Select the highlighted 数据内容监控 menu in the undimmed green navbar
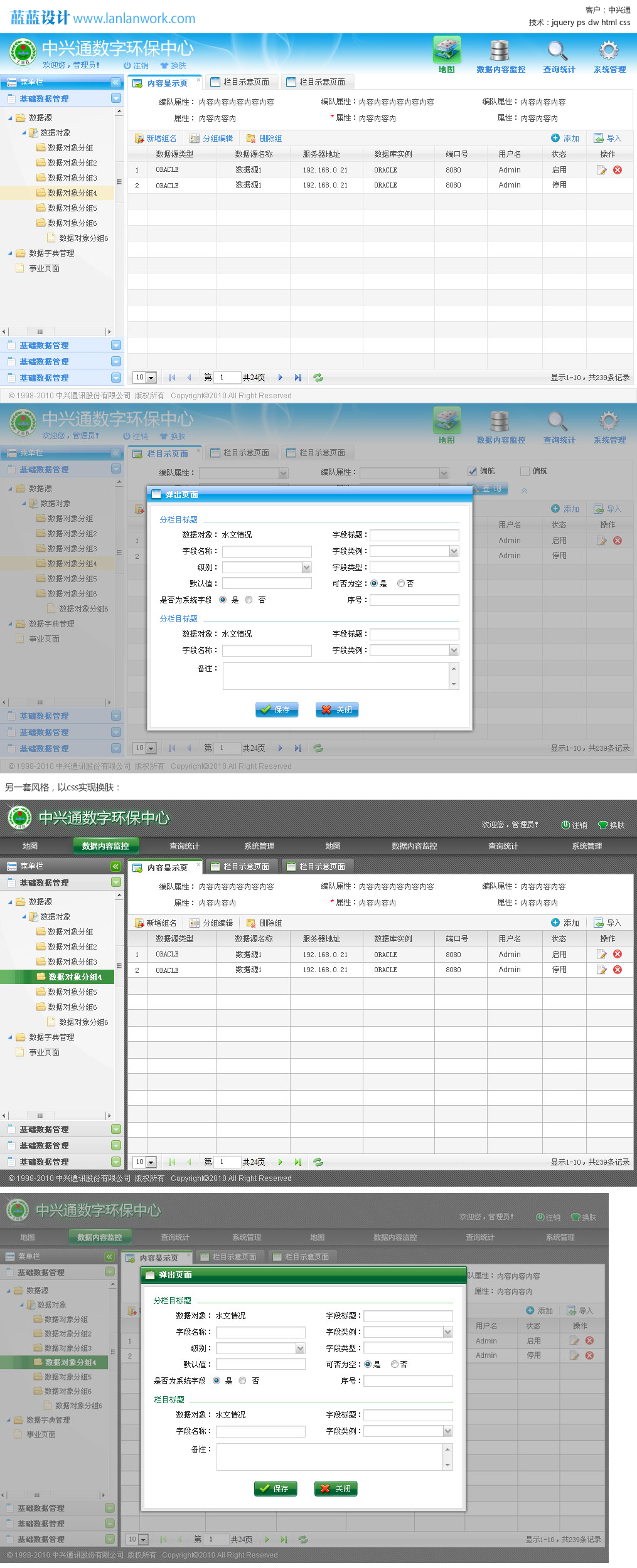Image resolution: width=637 pixels, height=1568 pixels. 105,845
